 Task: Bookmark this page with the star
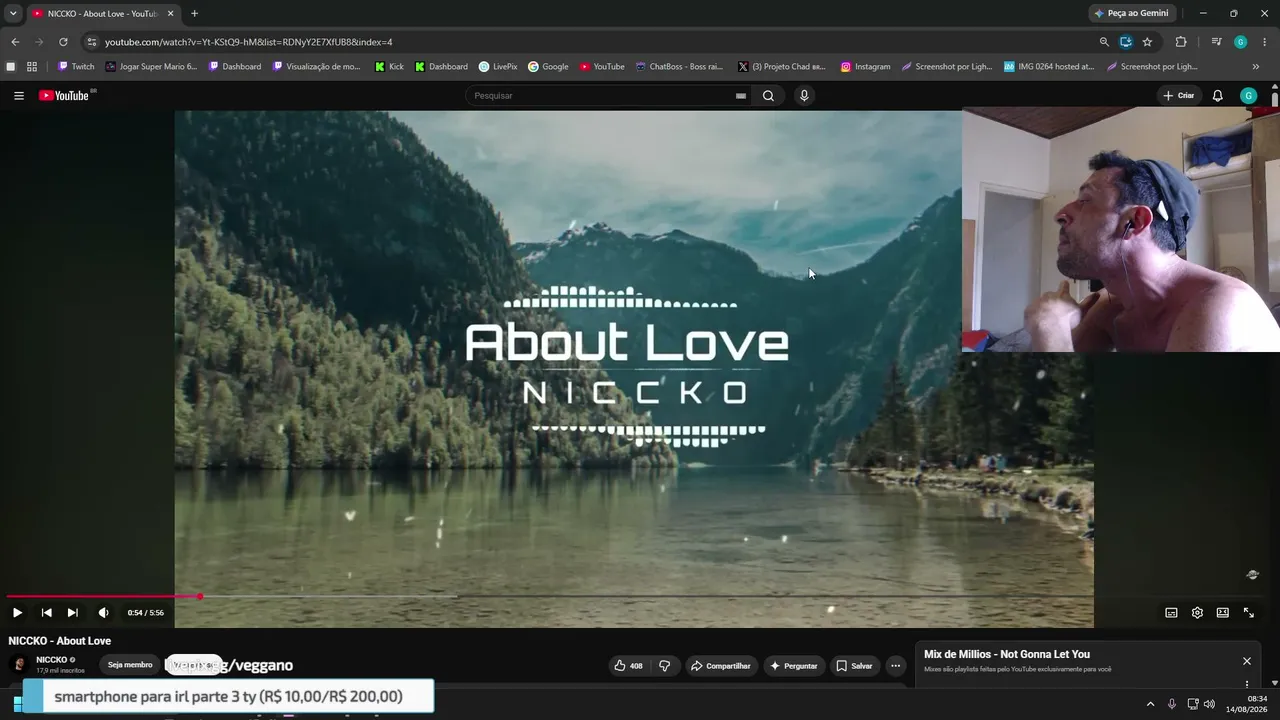[x=1147, y=42]
